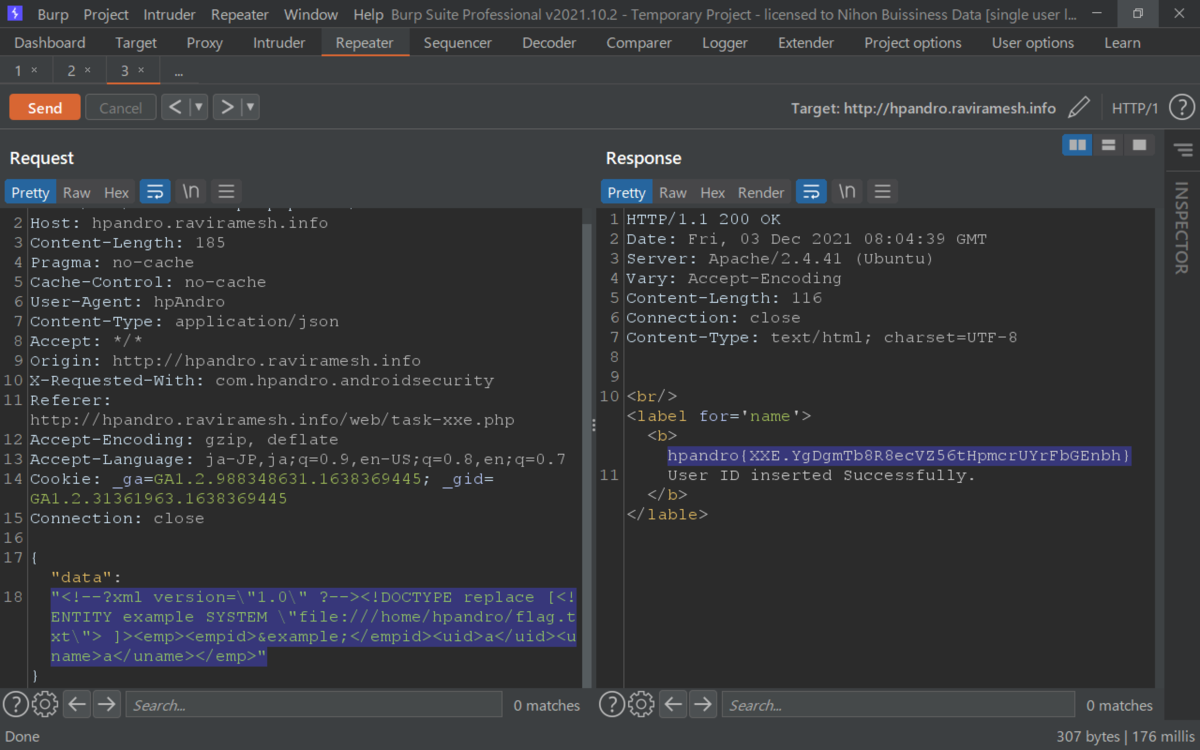Close Repeater tab 3
This screenshot has width=1200, height=750.
coord(141,70)
